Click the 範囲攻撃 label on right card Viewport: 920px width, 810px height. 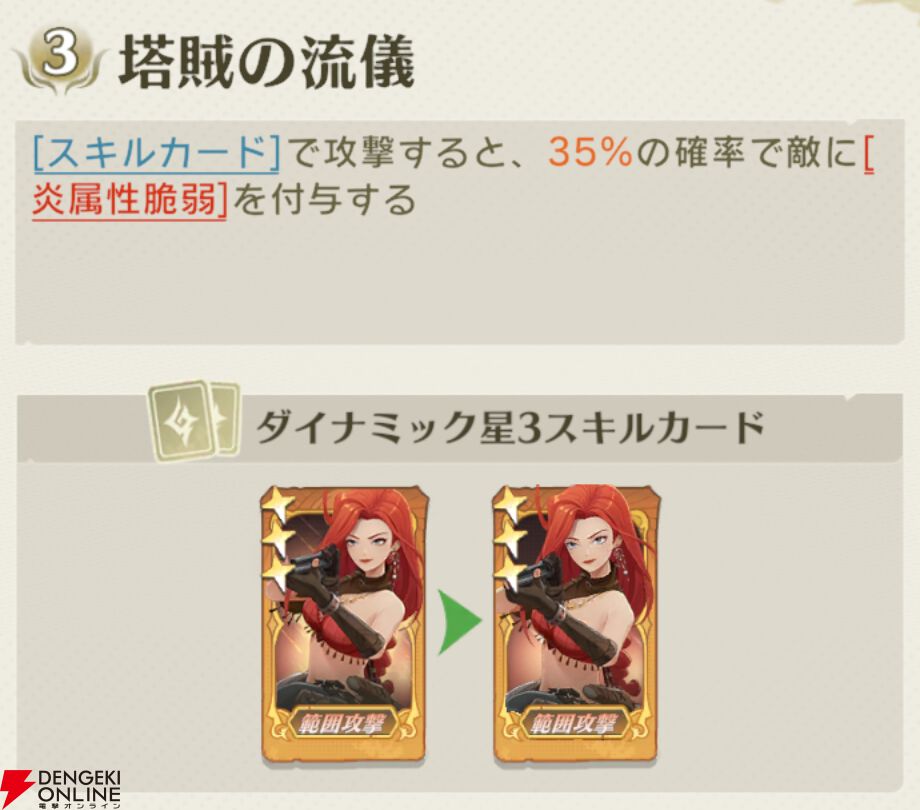(575, 725)
